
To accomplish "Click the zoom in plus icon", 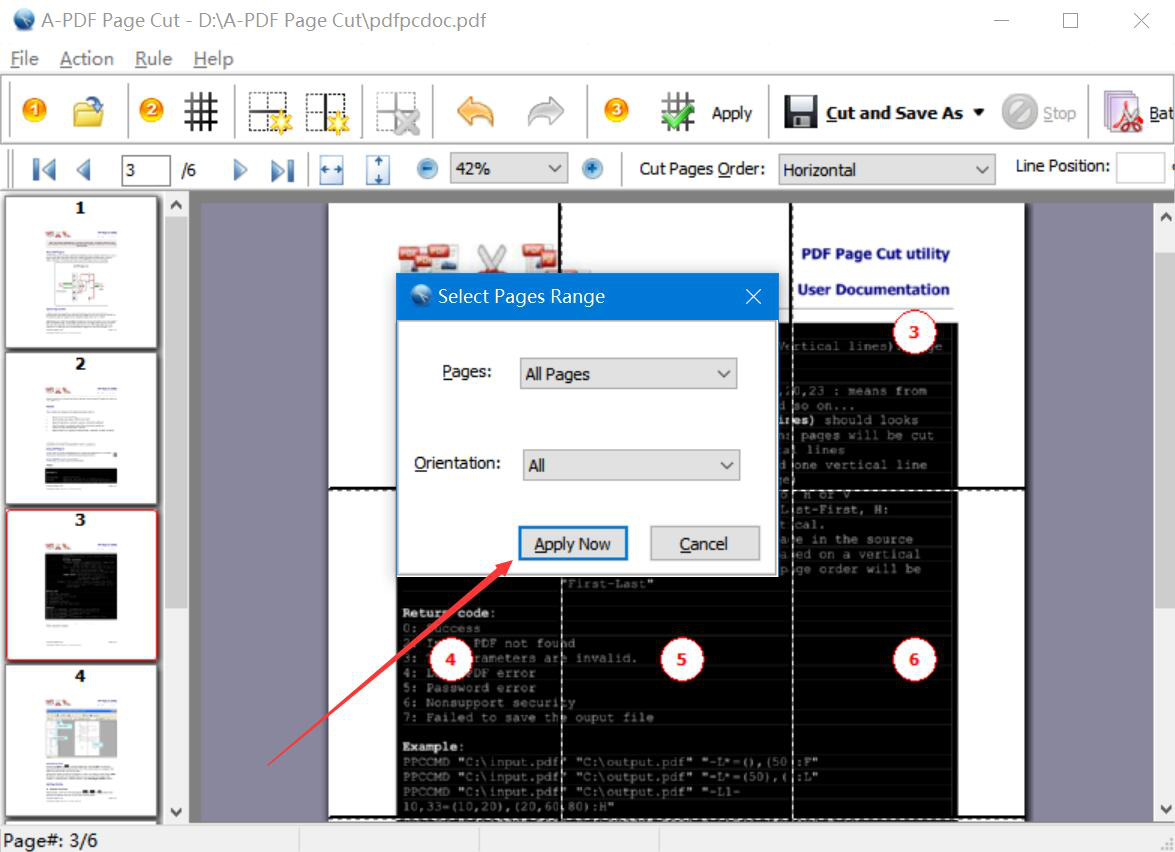I will pyautogui.click(x=592, y=169).
